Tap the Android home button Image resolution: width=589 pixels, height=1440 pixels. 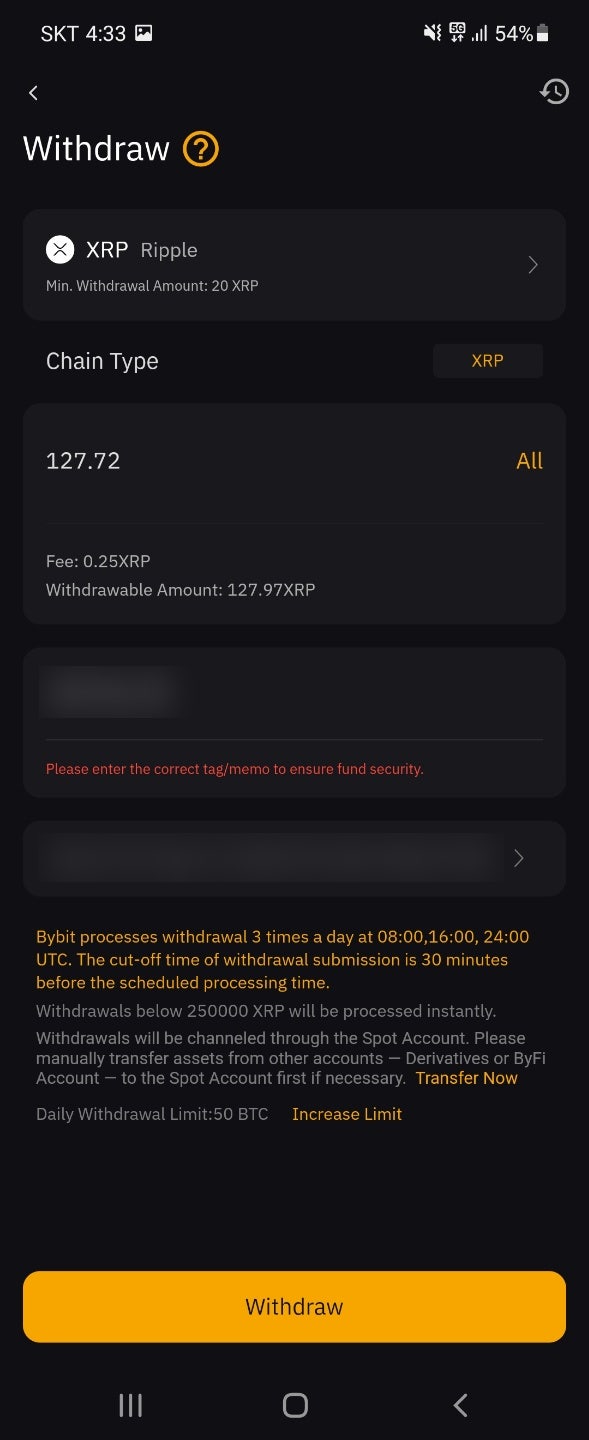[x=295, y=1405]
